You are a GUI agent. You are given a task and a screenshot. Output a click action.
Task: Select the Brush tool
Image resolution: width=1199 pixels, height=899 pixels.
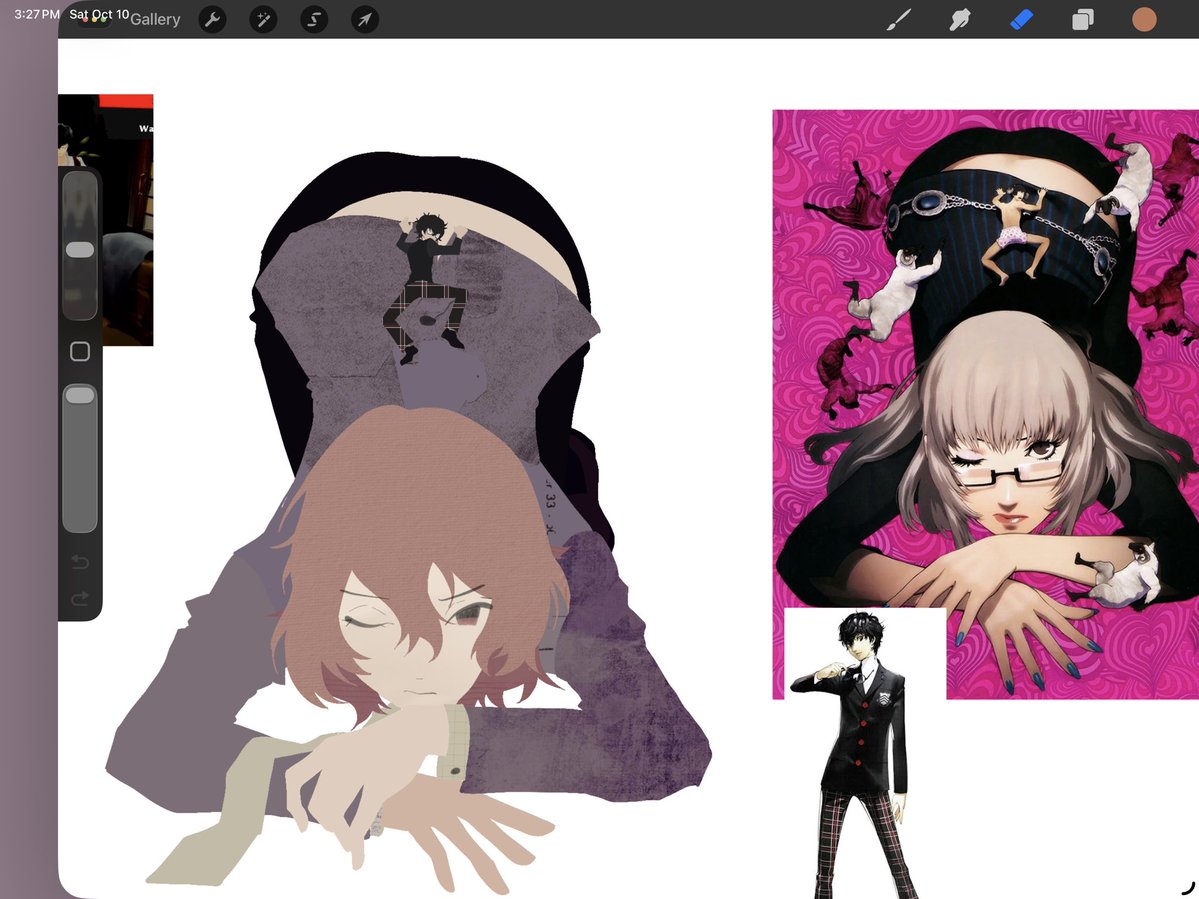(x=898, y=20)
